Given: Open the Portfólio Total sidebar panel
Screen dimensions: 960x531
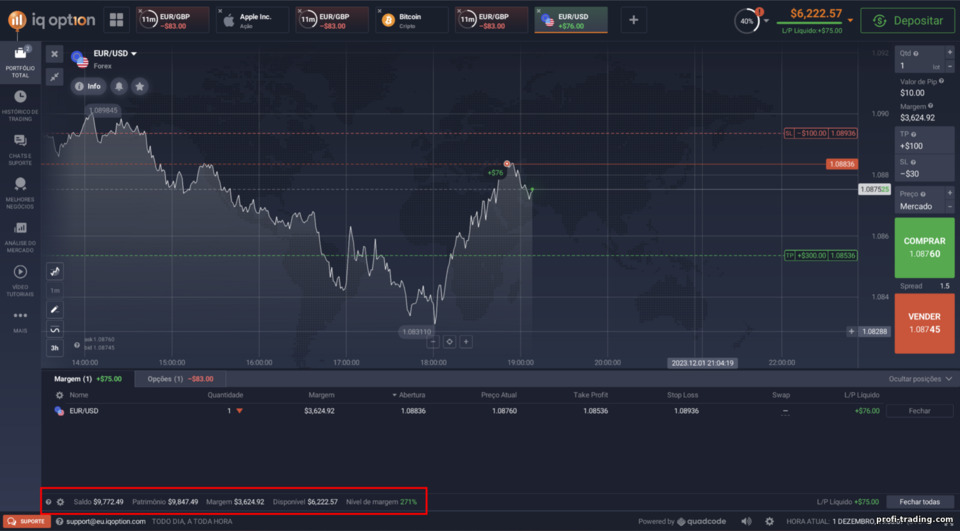Looking at the screenshot, I should pos(20,61).
